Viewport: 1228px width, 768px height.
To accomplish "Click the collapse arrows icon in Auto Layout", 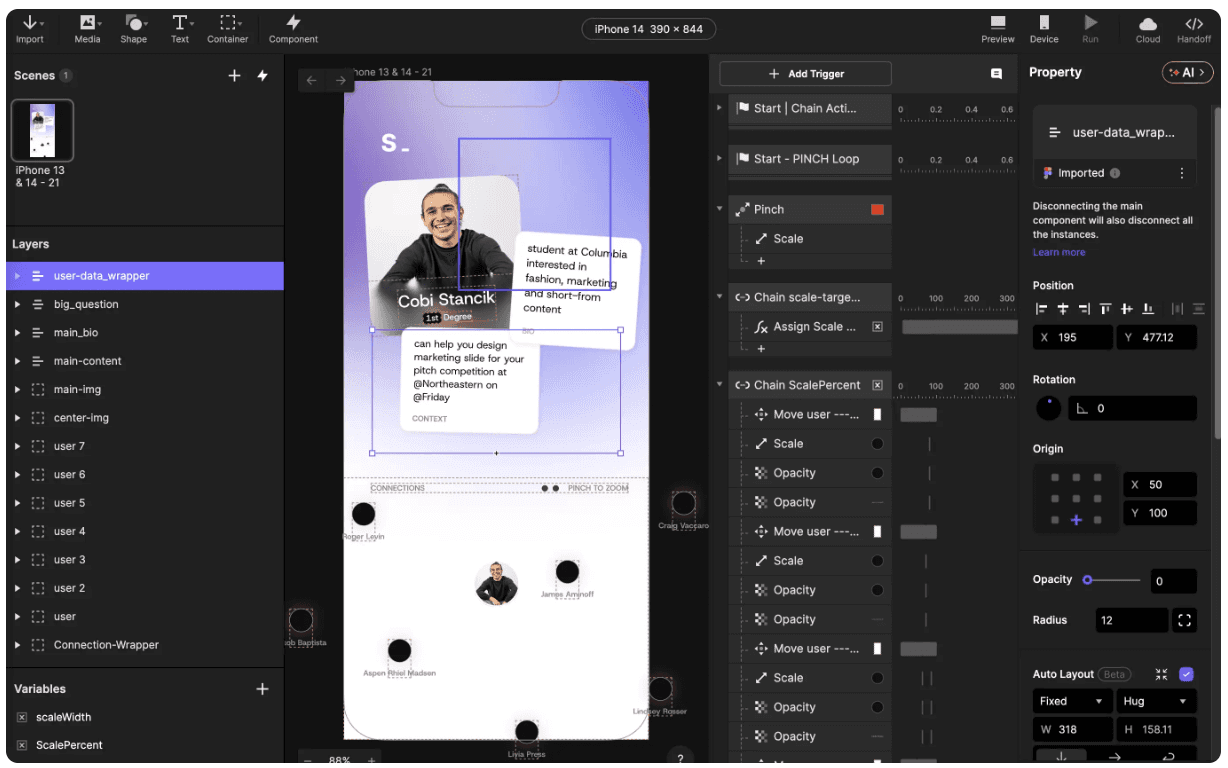I will (1161, 674).
